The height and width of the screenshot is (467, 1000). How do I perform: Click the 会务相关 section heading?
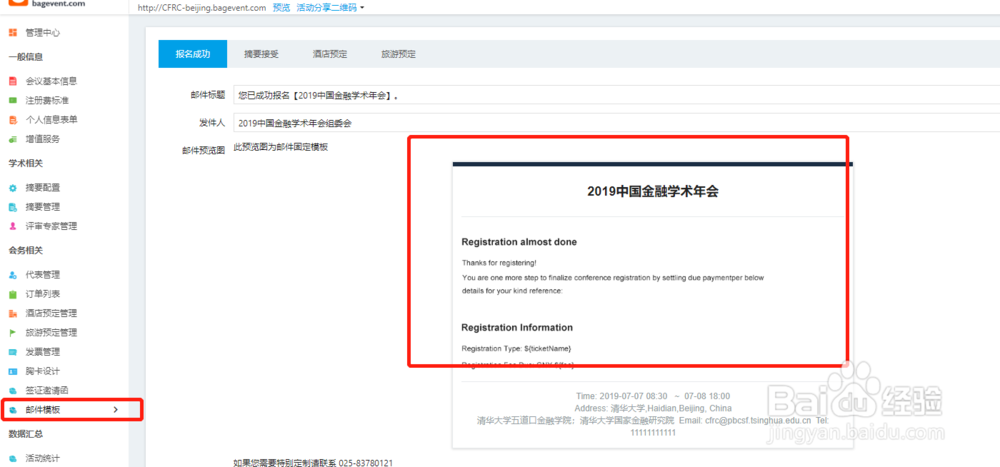click(x=26, y=250)
